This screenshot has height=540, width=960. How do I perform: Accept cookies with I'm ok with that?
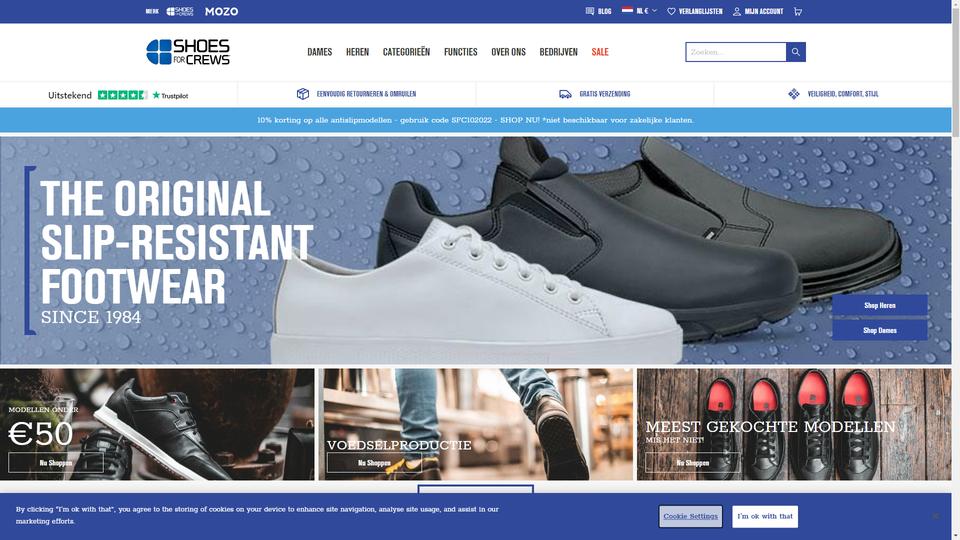pyautogui.click(x=765, y=516)
